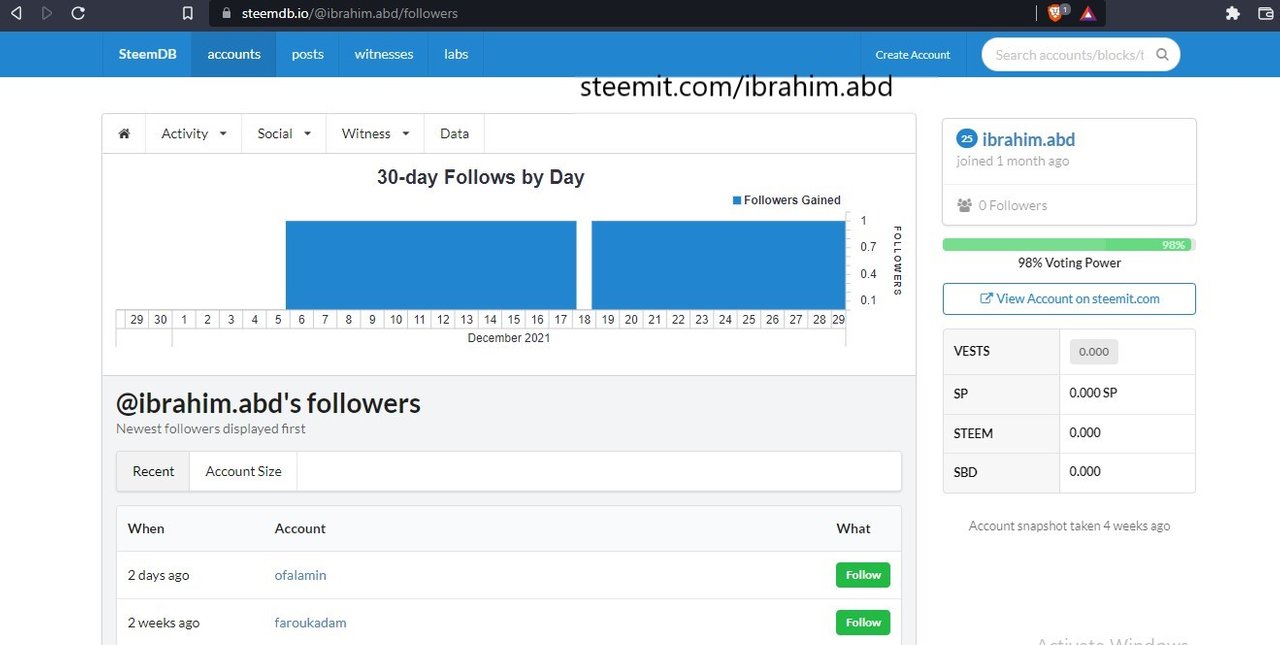Click the When column header
Screen dimensions: 1280x645
[146, 528]
